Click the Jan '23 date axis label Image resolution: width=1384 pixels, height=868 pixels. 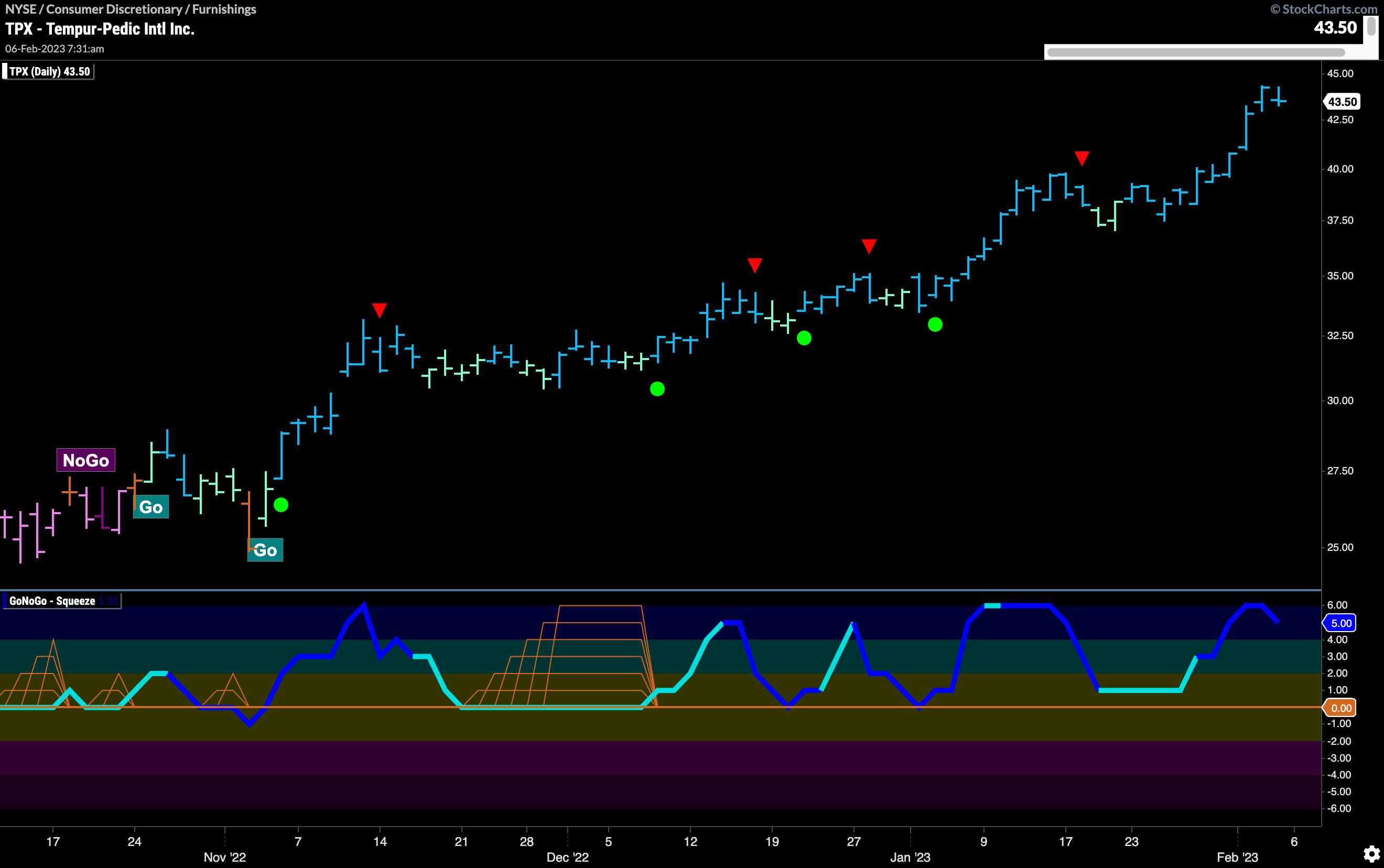(911, 857)
